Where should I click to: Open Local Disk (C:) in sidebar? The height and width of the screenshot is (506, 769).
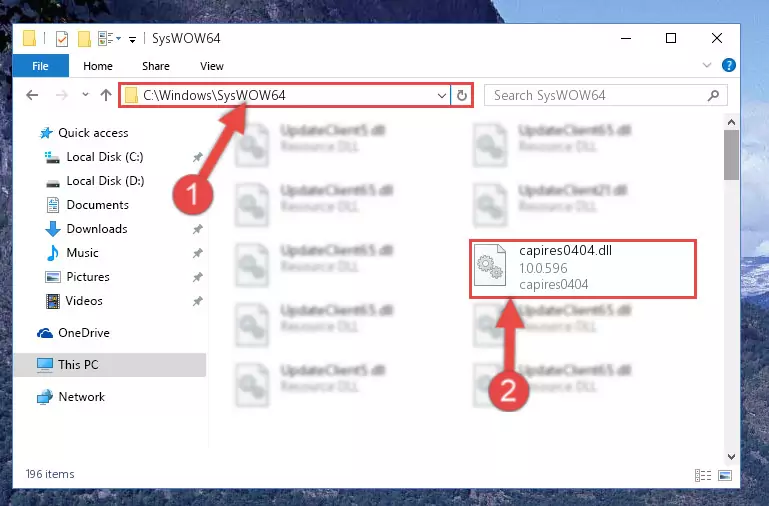pyautogui.click(x=105, y=157)
